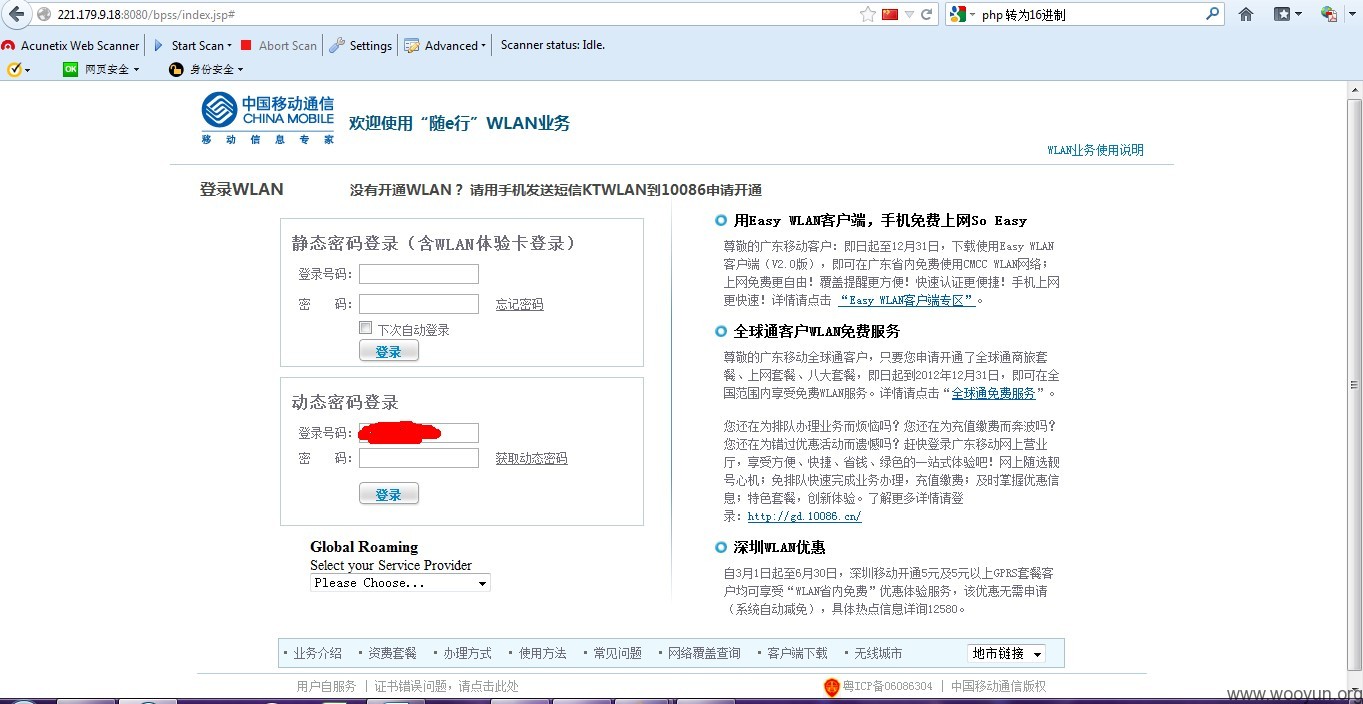Click the globe PDF extension icon
The width and height of the screenshot is (1363, 704).
1329,14
